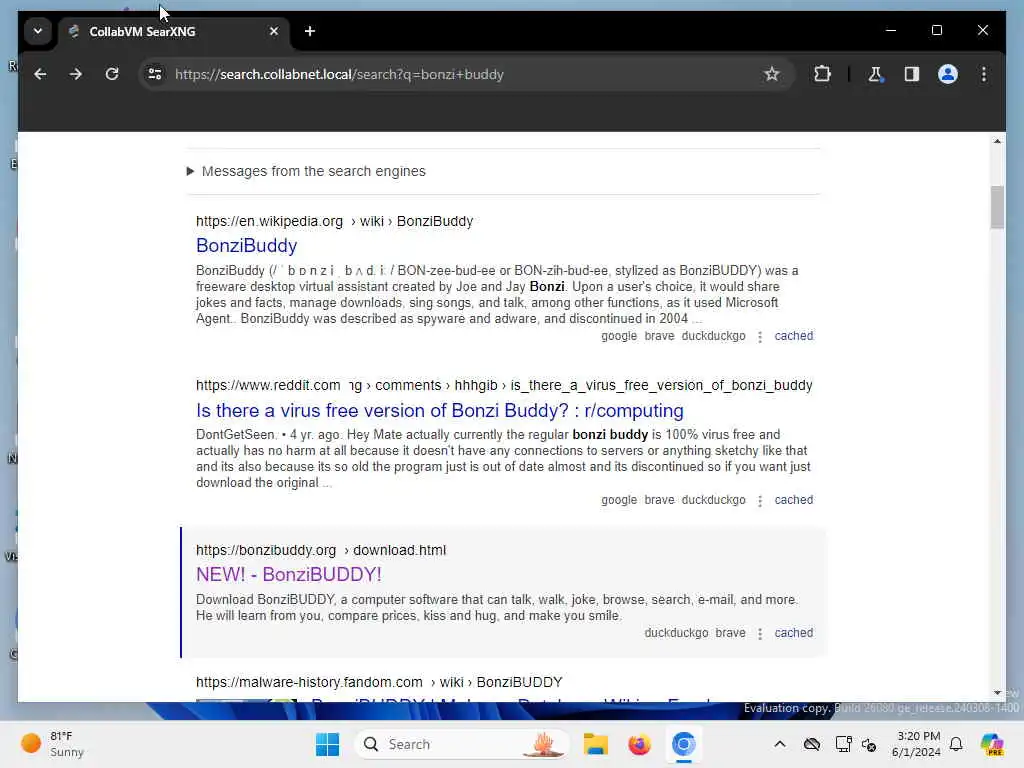Open the clock and date at 3:20 PM

click(916, 744)
